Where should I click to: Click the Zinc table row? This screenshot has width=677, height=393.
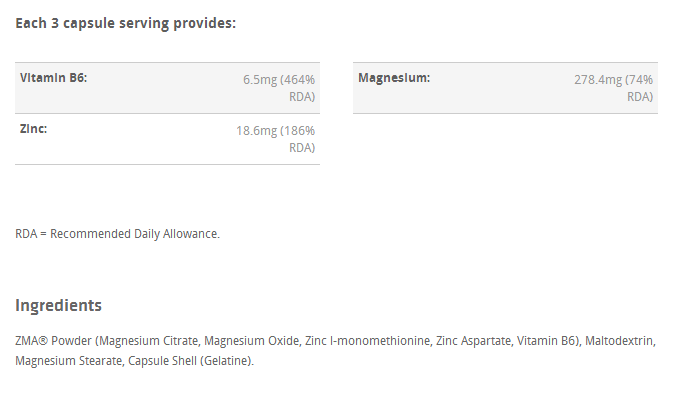(x=168, y=139)
